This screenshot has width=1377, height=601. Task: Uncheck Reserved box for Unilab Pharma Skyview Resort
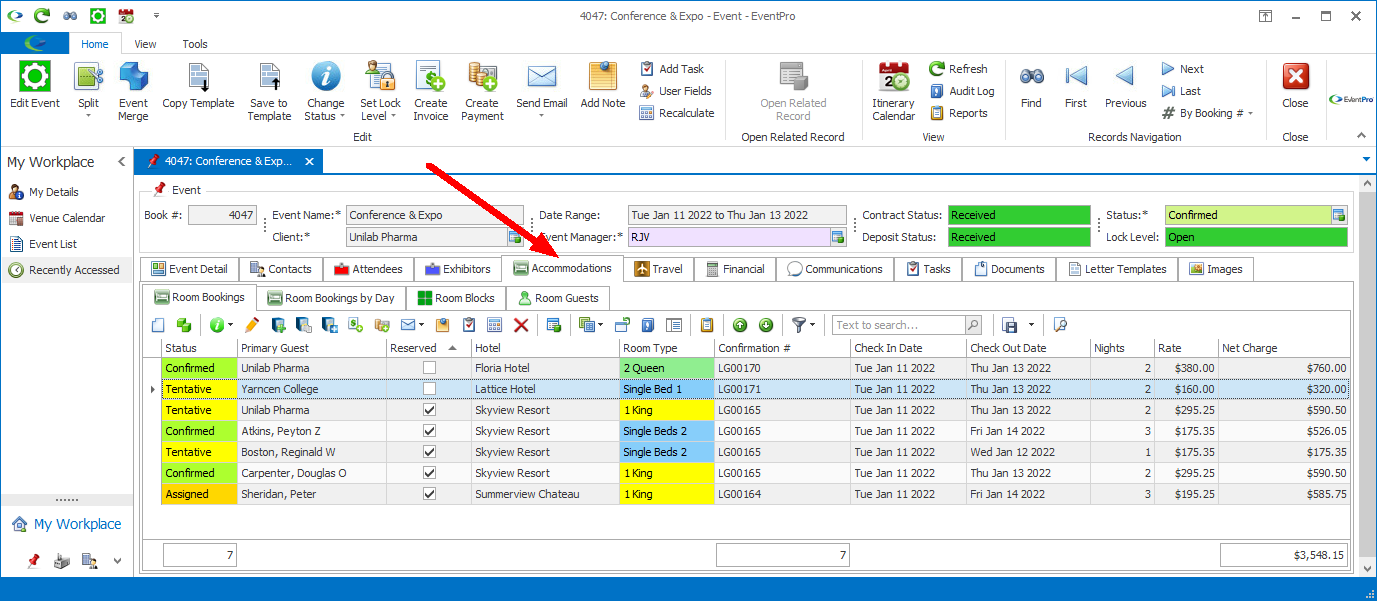(430, 410)
